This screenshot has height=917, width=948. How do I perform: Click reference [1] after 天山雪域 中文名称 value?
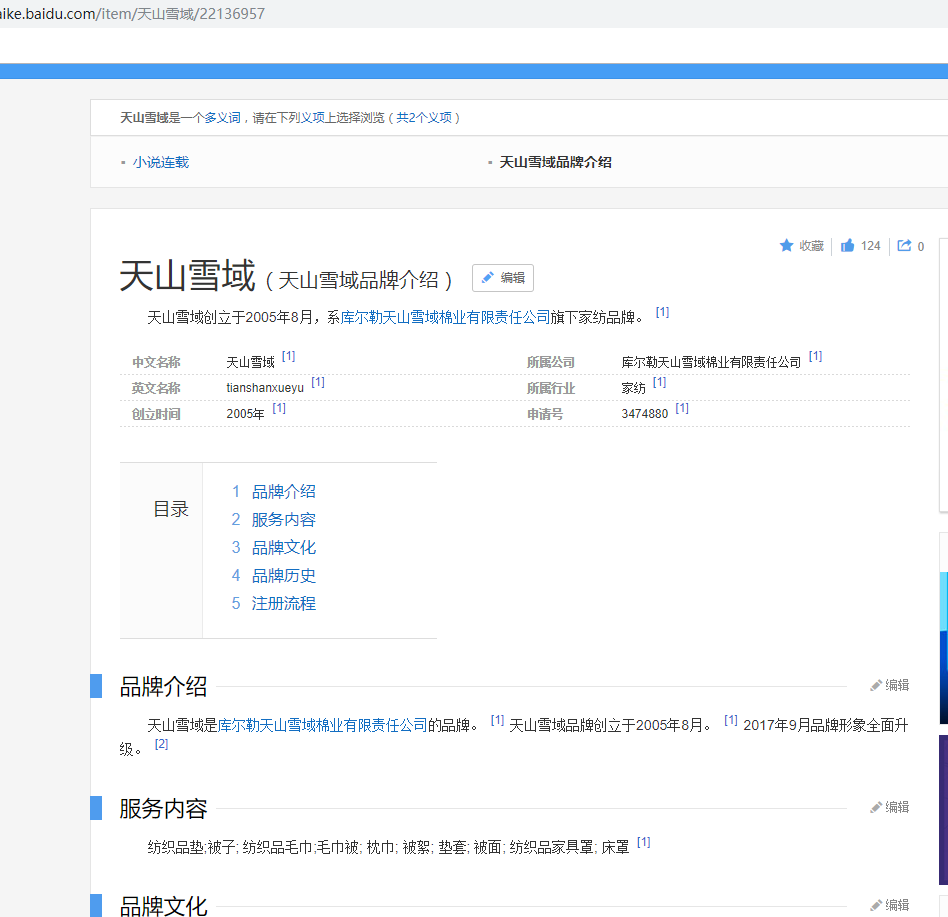pyautogui.click(x=288, y=356)
